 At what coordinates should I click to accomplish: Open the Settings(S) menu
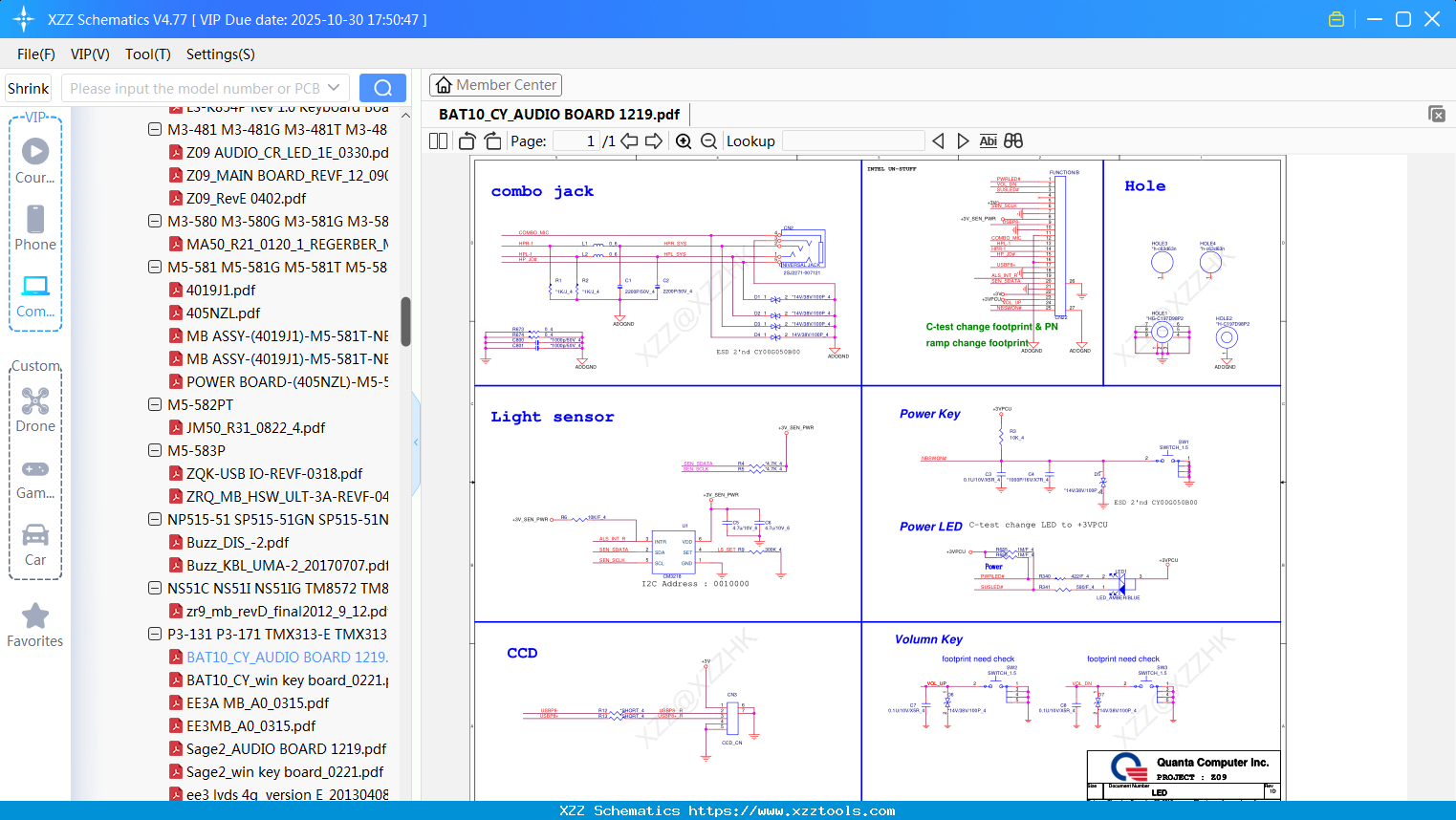pyautogui.click(x=220, y=54)
